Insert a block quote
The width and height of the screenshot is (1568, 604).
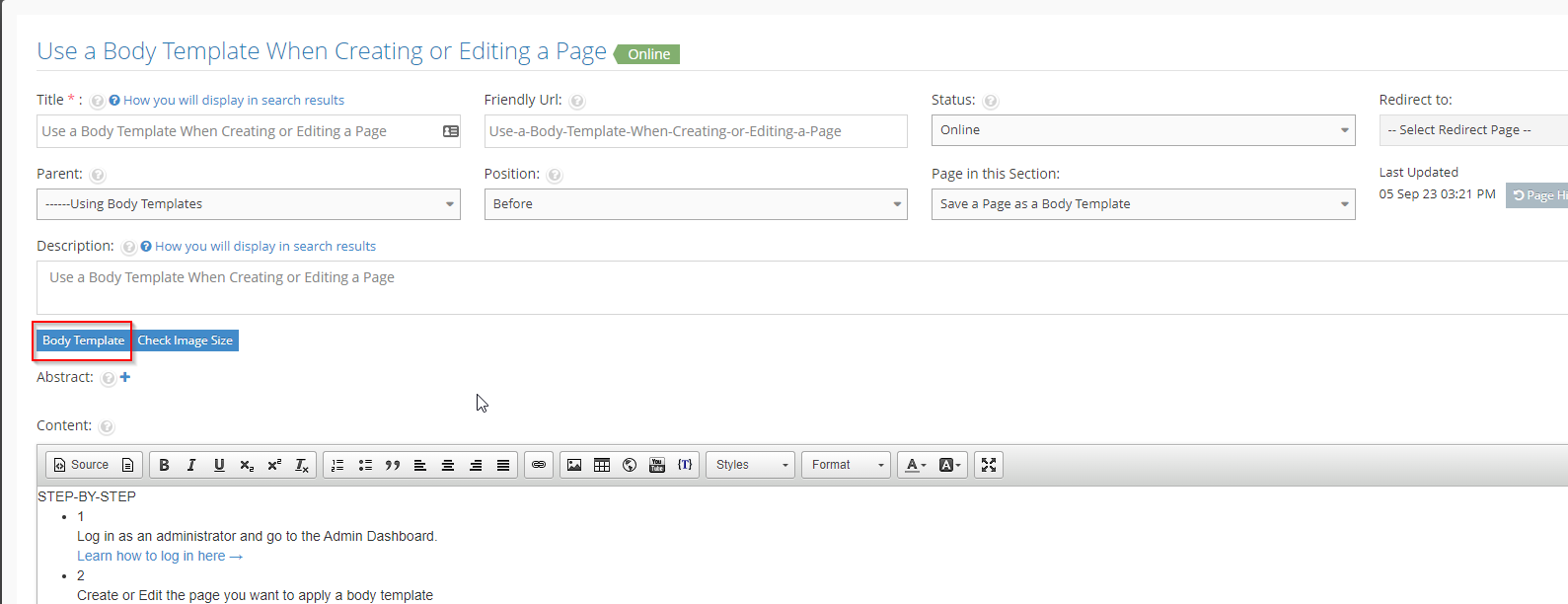pos(393,465)
